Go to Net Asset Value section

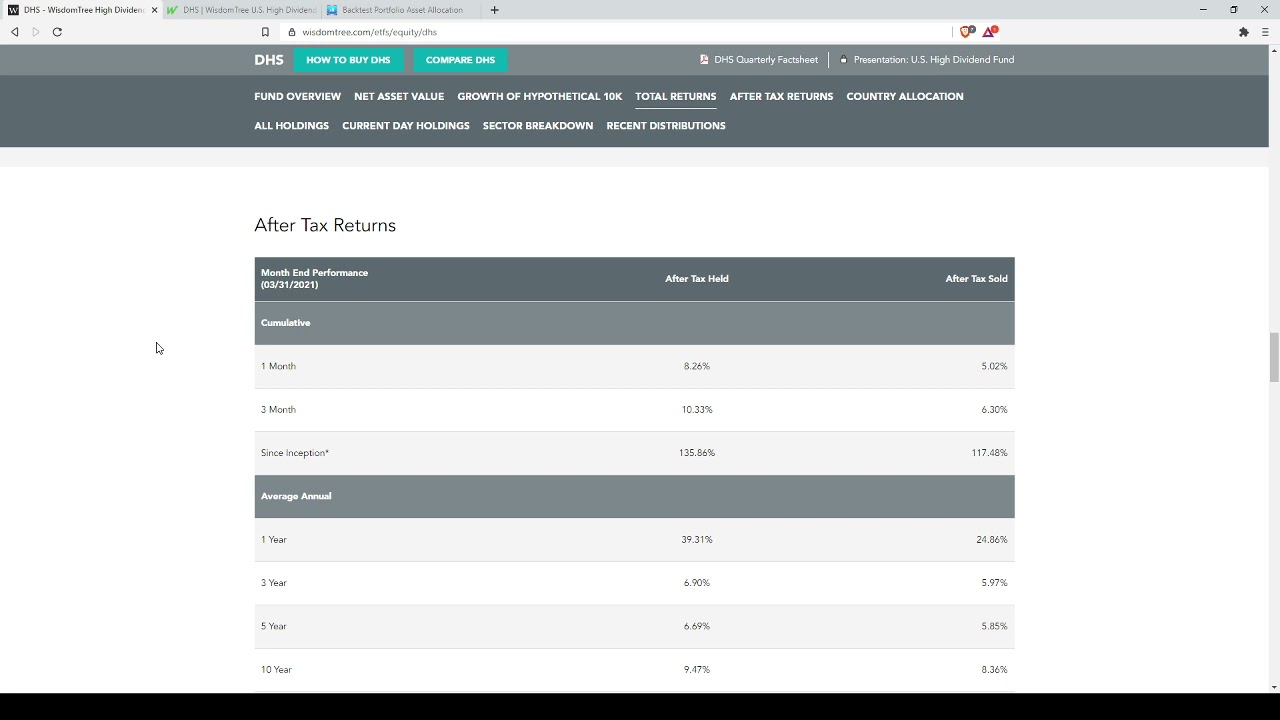point(399,97)
